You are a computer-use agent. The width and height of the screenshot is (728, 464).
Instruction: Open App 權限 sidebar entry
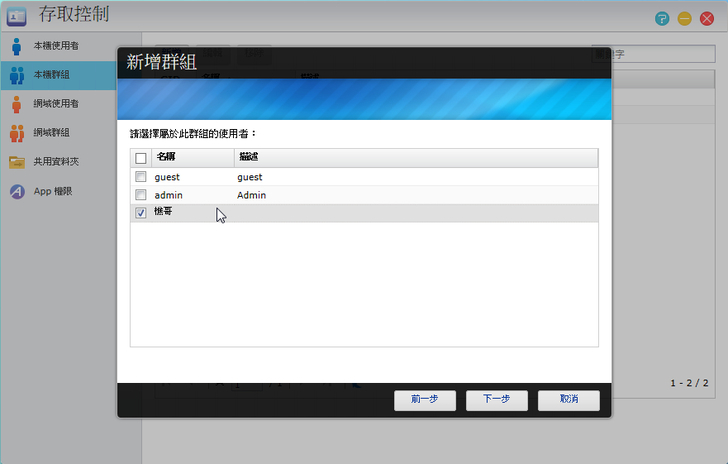click(52, 191)
